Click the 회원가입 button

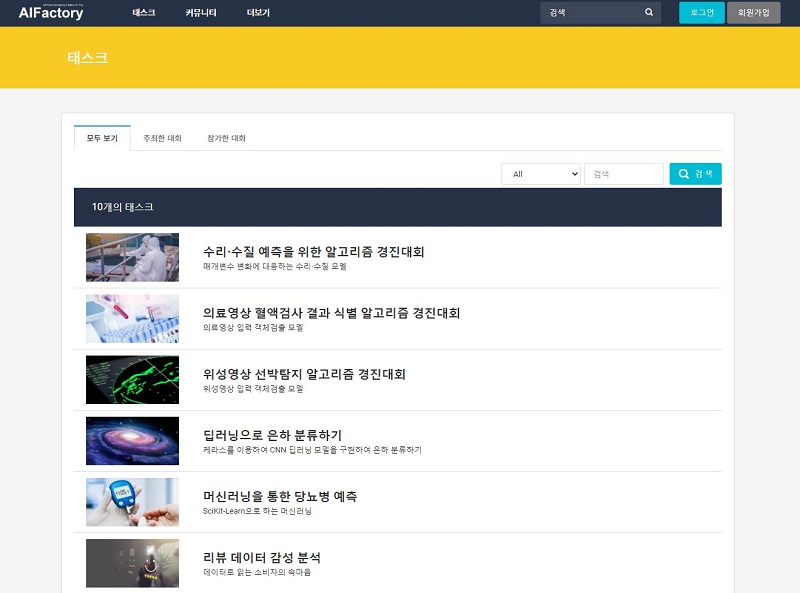753,13
